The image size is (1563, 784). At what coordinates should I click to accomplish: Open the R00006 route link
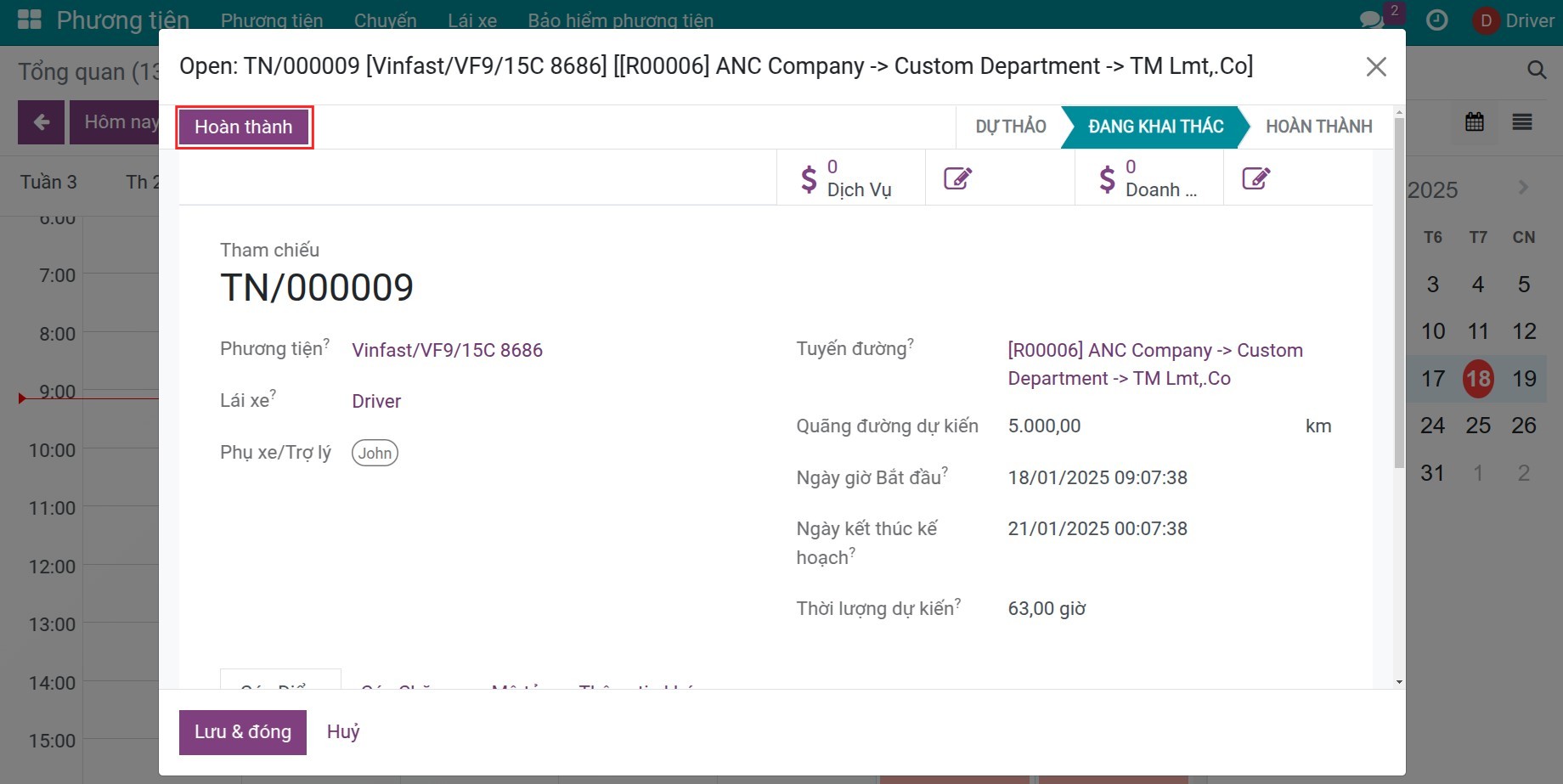(1155, 364)
